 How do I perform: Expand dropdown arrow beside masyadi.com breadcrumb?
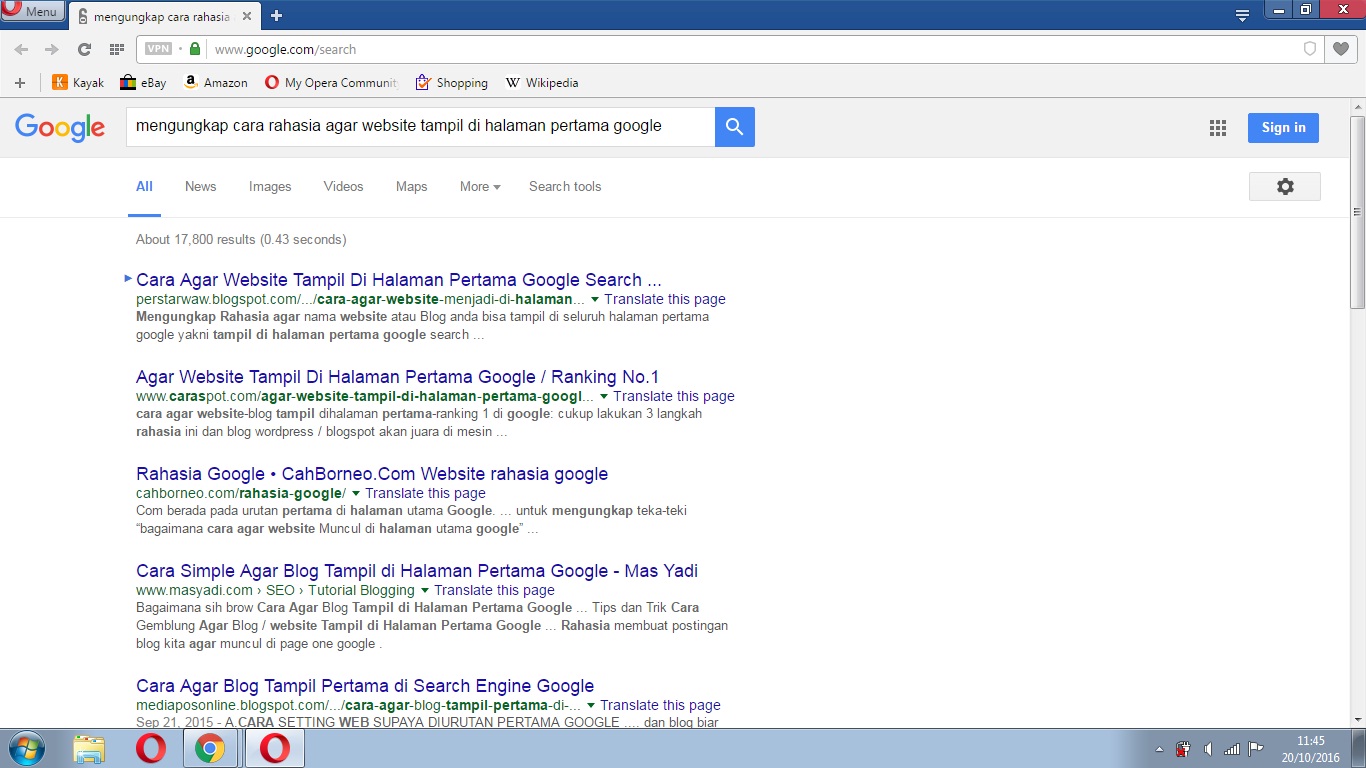pos(424,590)
